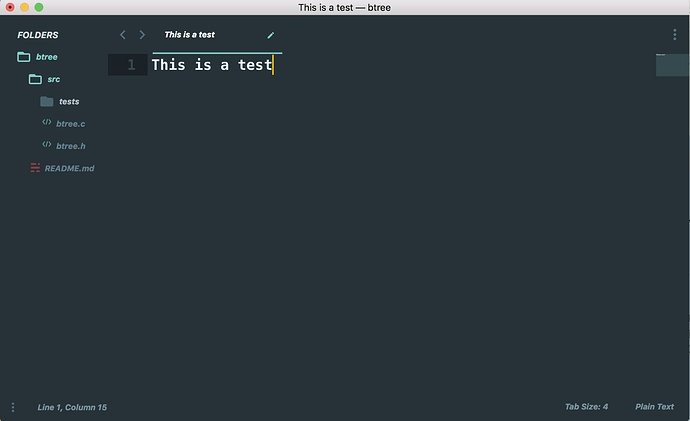Click the FOLDERS sidebar heading

(x=38, y=35)
